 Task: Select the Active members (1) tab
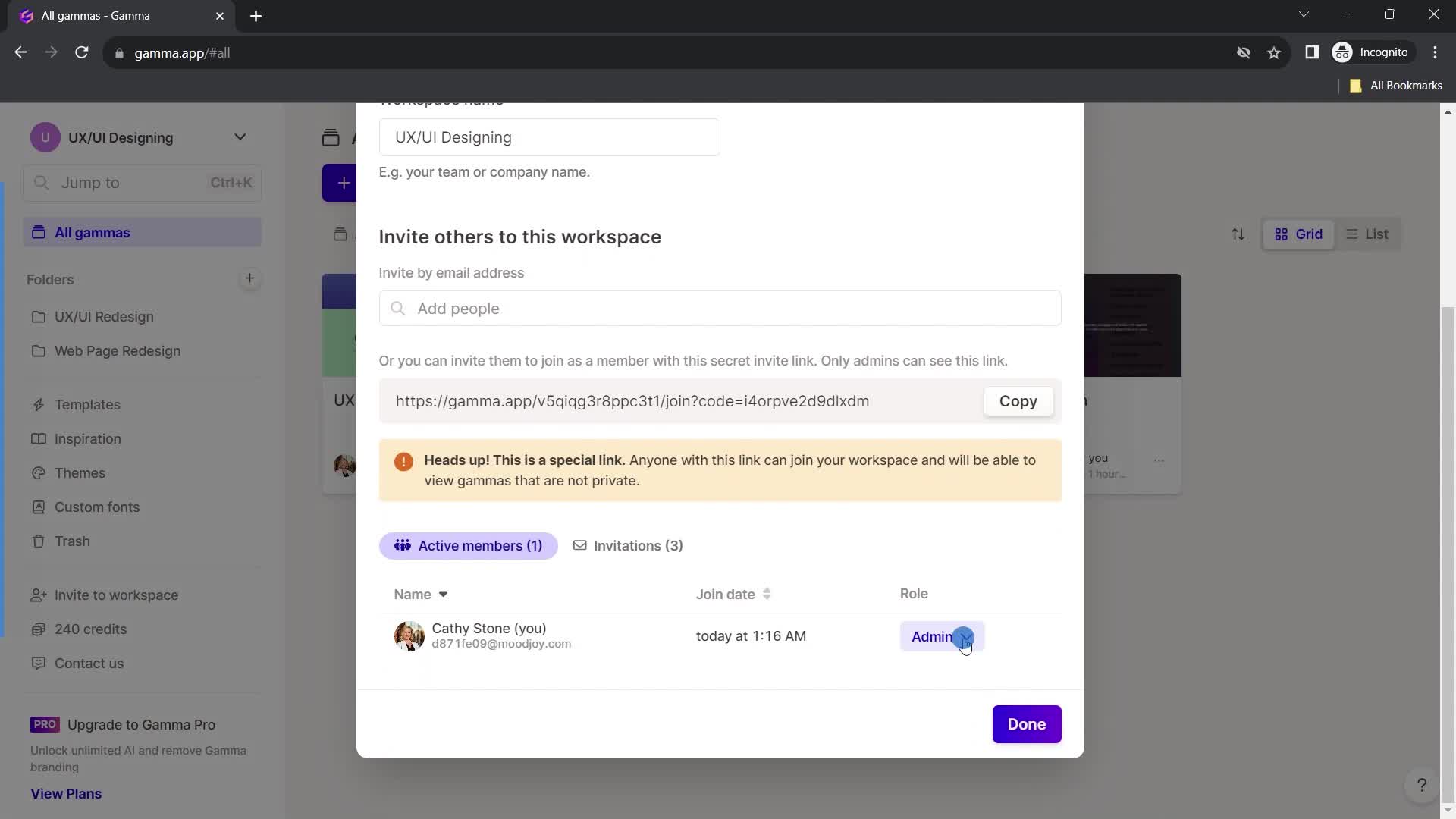468,545
